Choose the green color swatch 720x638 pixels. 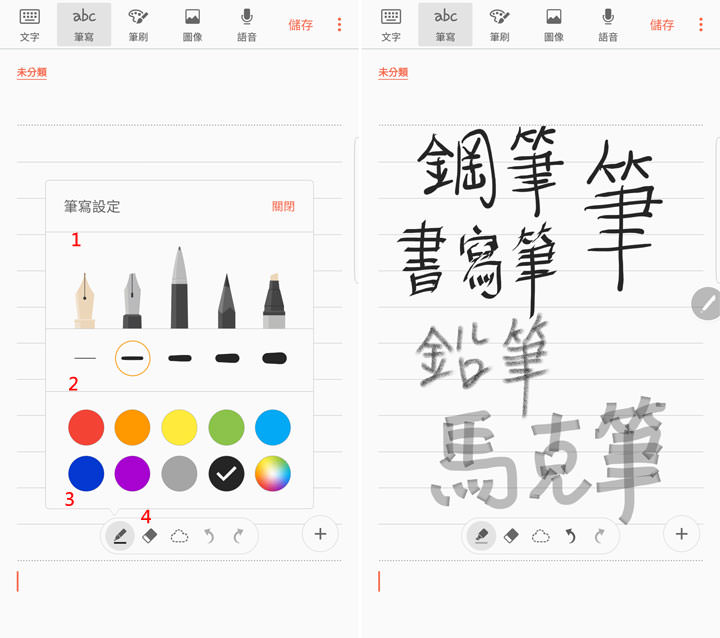click(226, 427)
